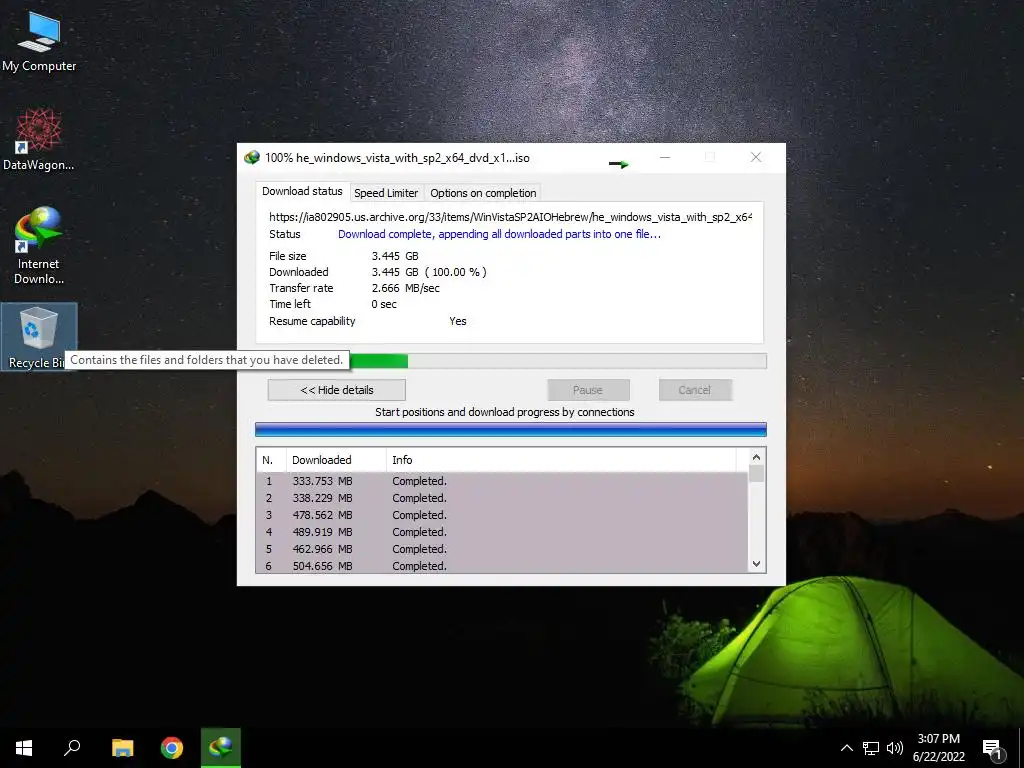Switch to the Download status tab
The height and width of the screenshot is (768, 1024).
302,191
